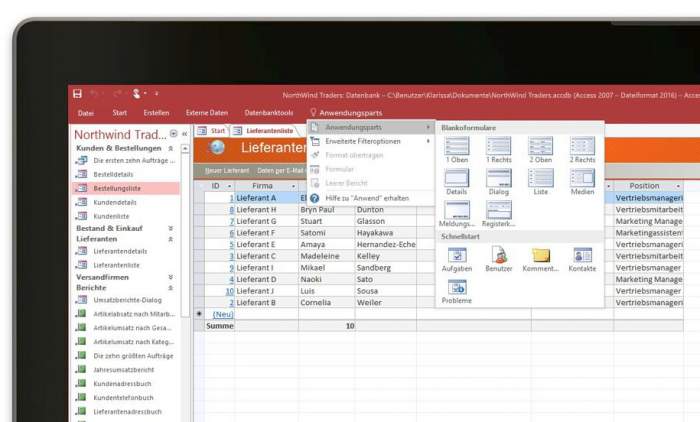This screenshot has width=700, height=422.
Task: Click Hilfe zu "Anwend" erhalten
Action: click(x=371, y=198)
